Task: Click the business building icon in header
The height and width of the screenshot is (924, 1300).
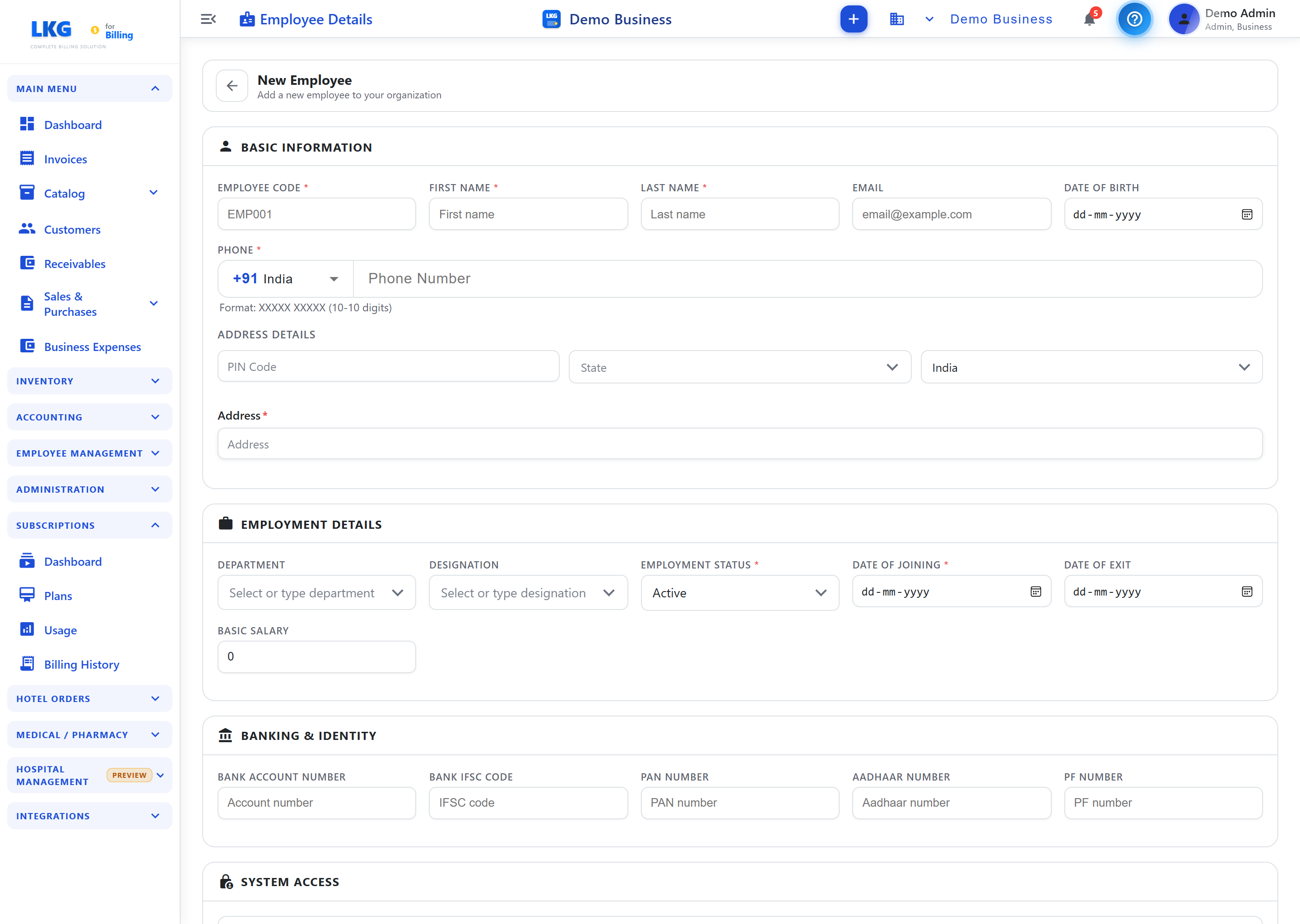Action: [x=896, y=19]
